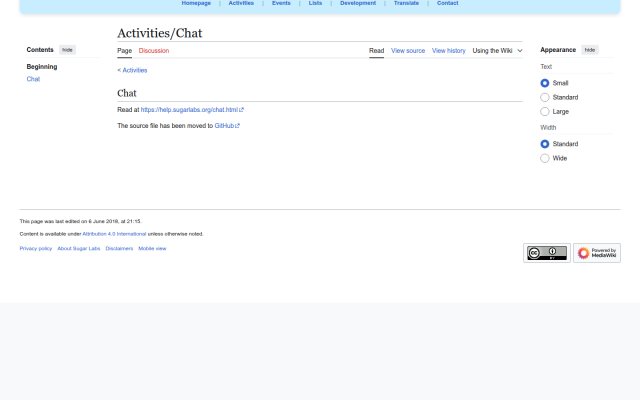This screenshot has height=400, width=640.
Task: Hide the Appearance panel
Action: click(589, 50)
